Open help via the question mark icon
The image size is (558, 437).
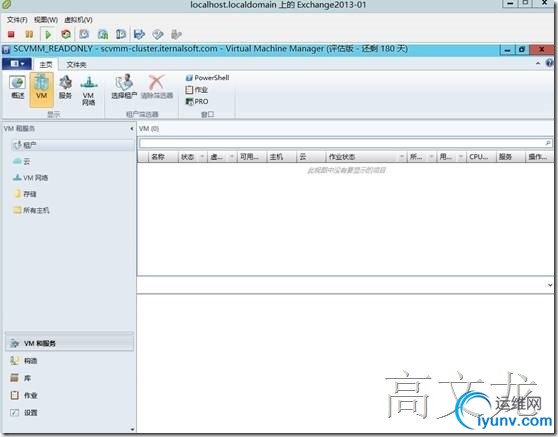[549, 63]
